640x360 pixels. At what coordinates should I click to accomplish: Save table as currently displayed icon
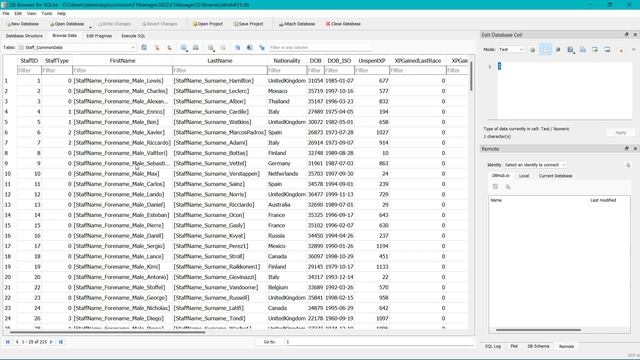184,48
